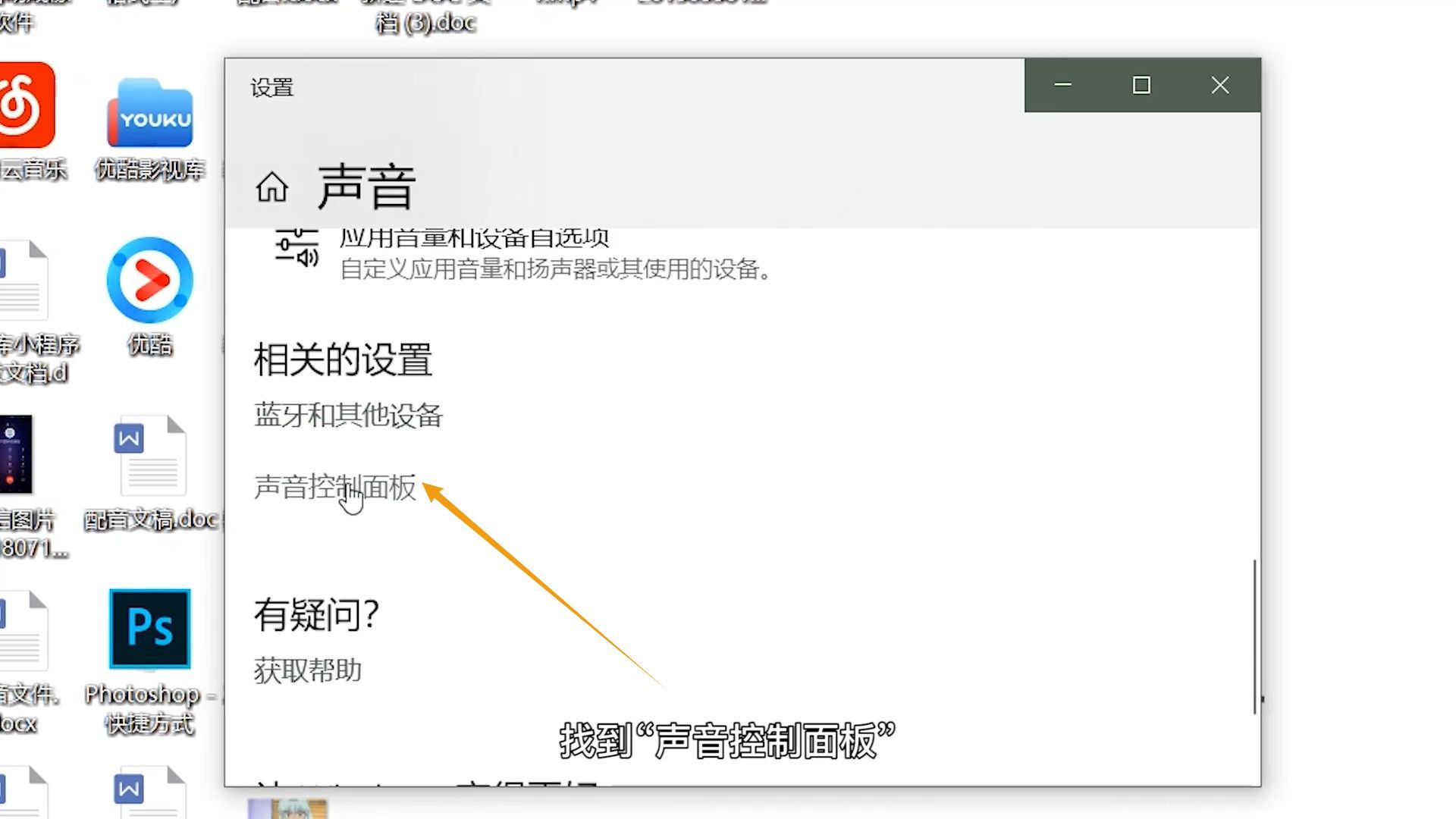The height and width of the screenshot is (819, 1456).
Task: Open 应用音量和设备首选项 advanced option
Action: tap(474, 240)
